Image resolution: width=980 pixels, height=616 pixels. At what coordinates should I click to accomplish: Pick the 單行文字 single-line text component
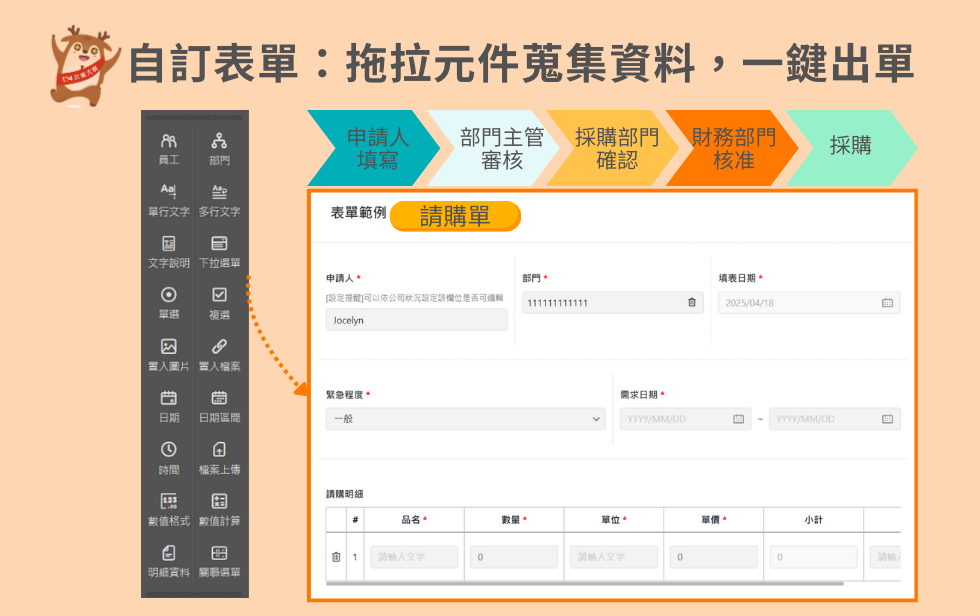(169, 200)
